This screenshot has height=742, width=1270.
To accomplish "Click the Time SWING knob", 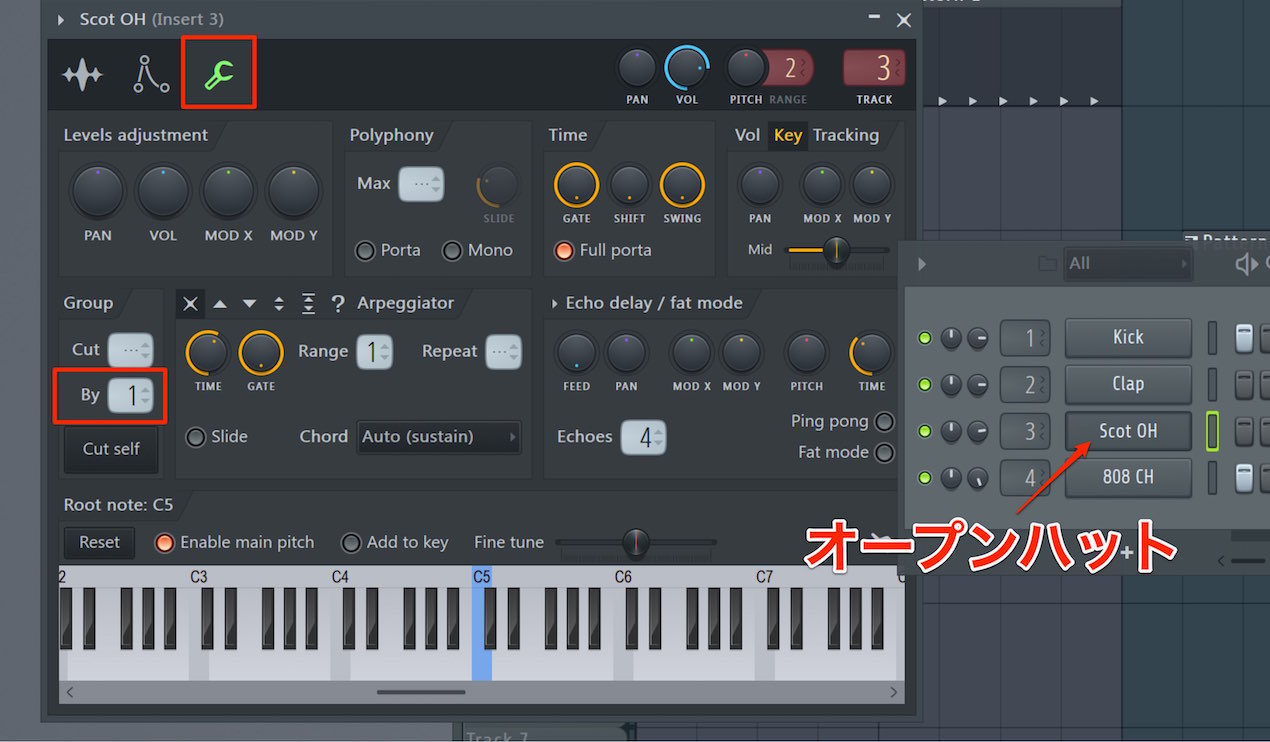I will tap(682, 186).
